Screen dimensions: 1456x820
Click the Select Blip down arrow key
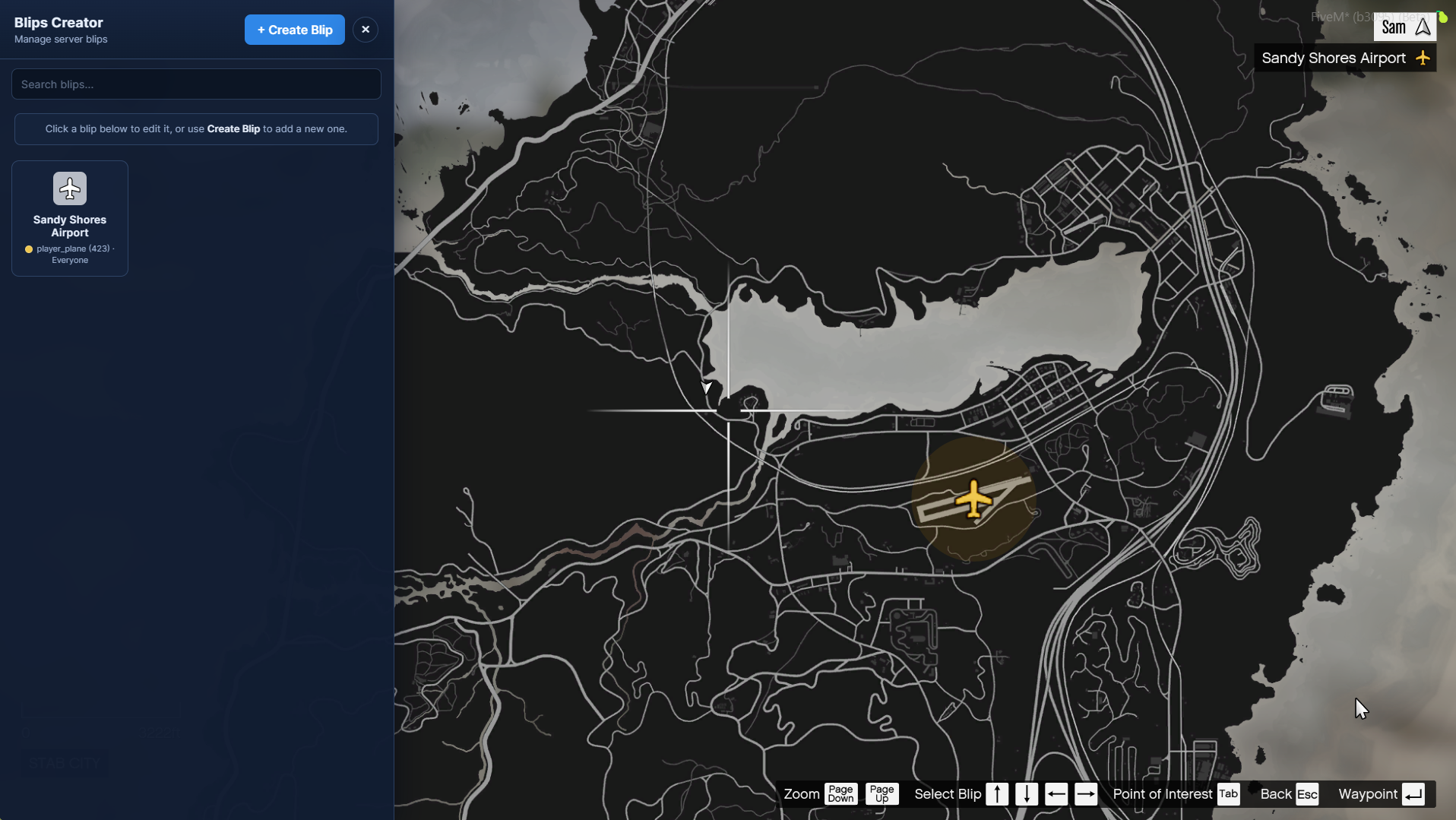point(1027,794)
